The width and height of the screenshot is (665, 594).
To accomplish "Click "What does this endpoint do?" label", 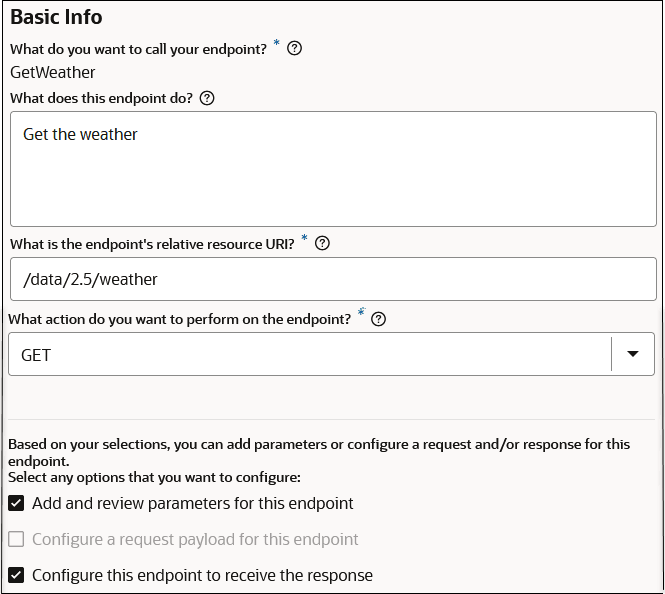I will tap(101, 98).
